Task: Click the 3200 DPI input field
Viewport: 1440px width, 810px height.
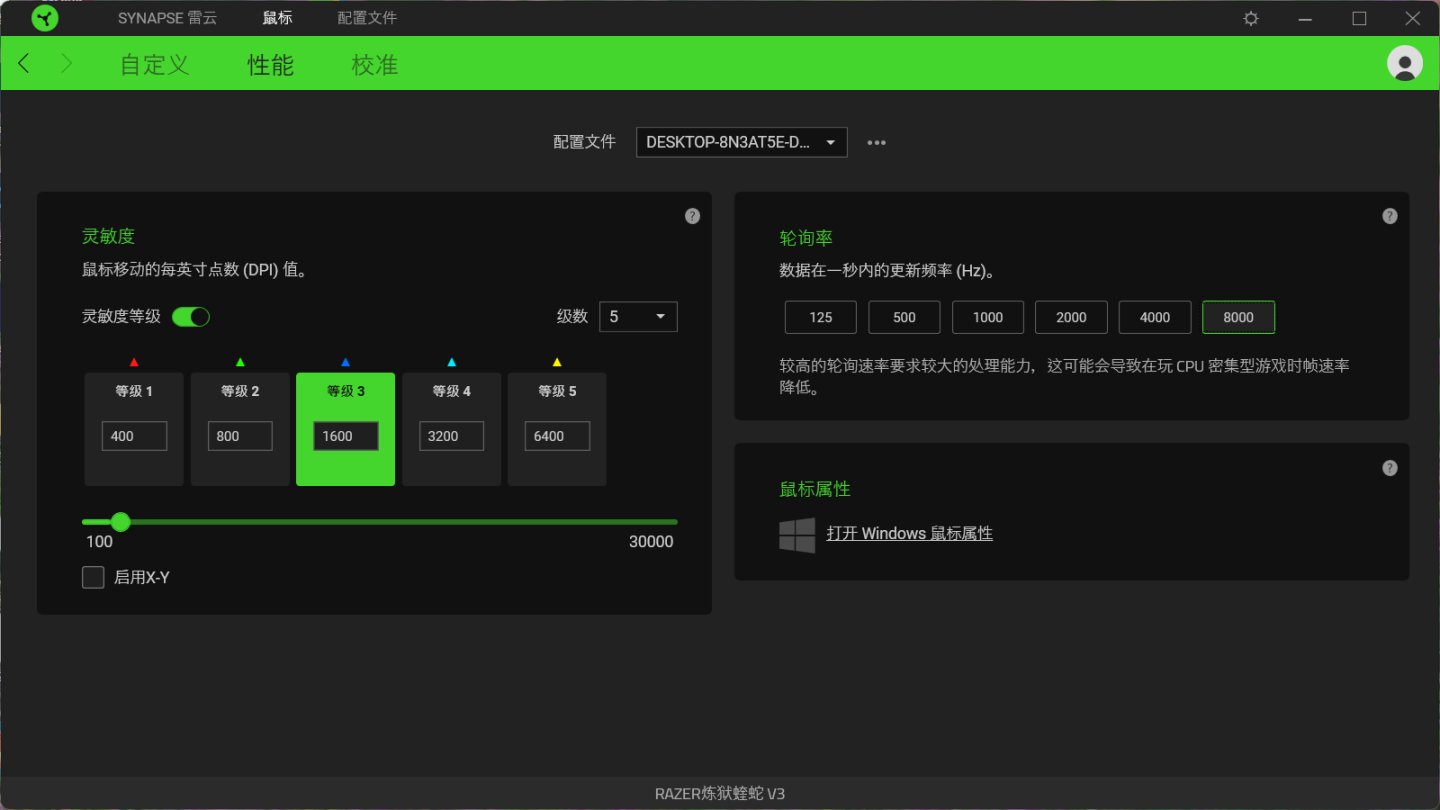Action: 452,436
